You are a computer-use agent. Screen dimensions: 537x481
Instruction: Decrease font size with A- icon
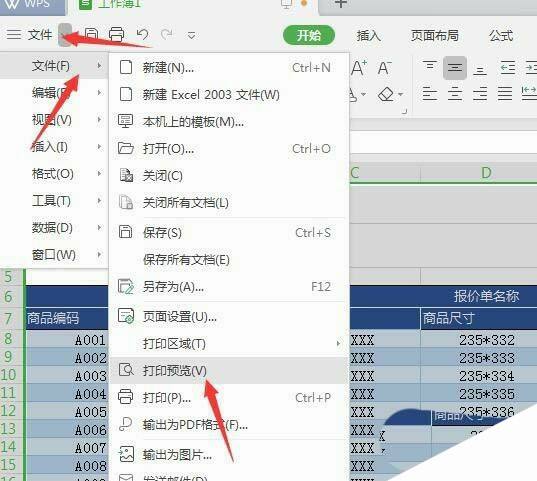click(x=384, y=67)
